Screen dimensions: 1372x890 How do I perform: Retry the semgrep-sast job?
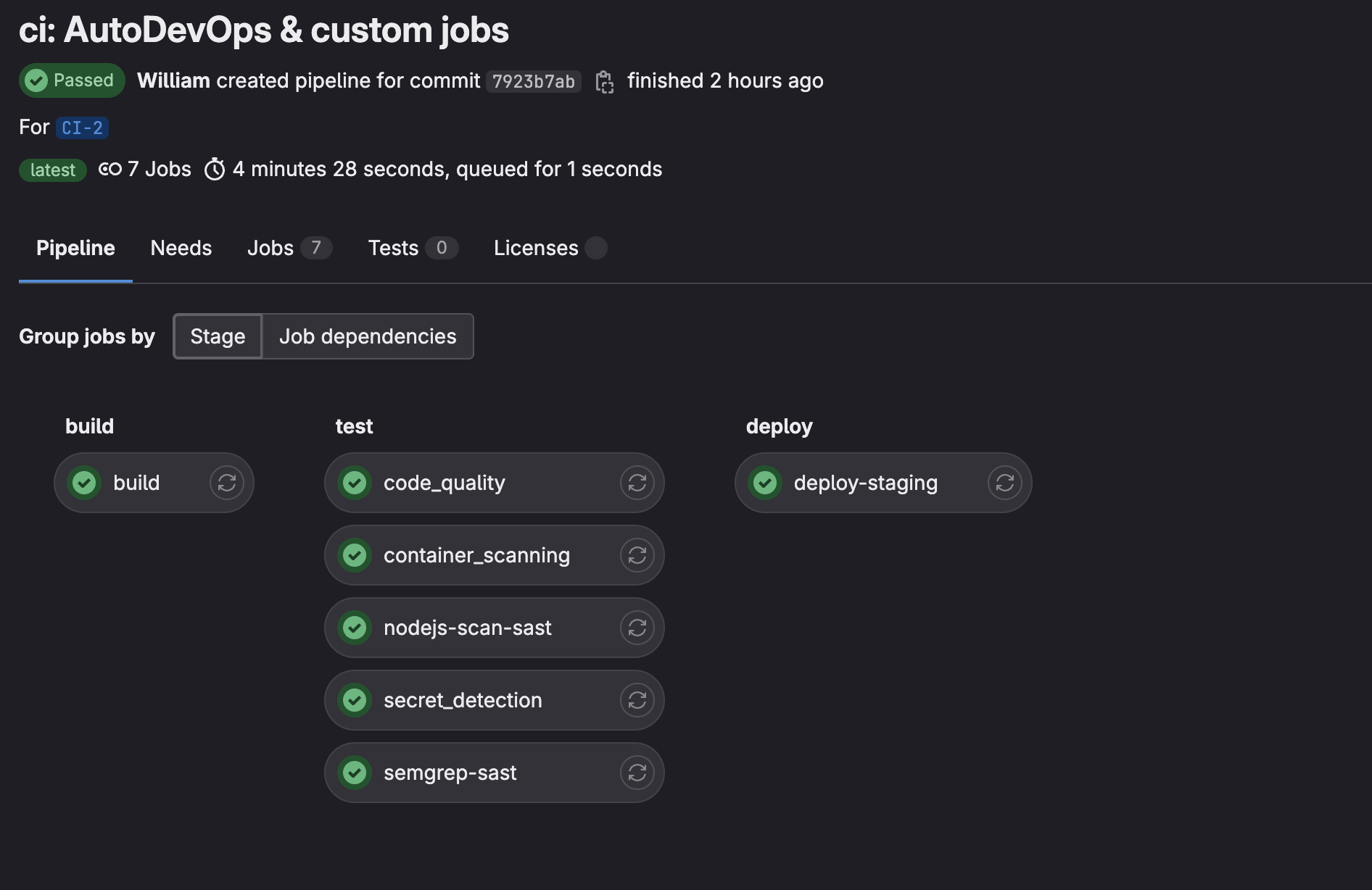pyautogui.click(x=637, y=773)
